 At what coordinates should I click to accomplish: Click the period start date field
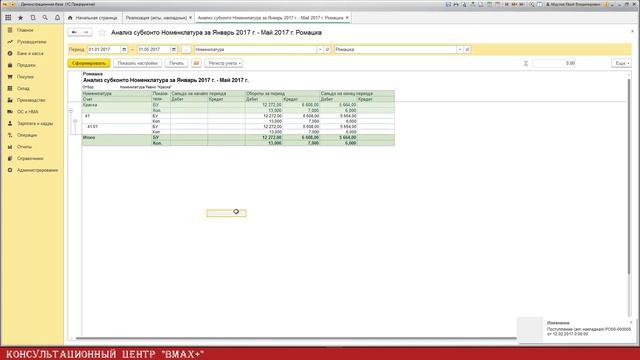tap(104, 49)
